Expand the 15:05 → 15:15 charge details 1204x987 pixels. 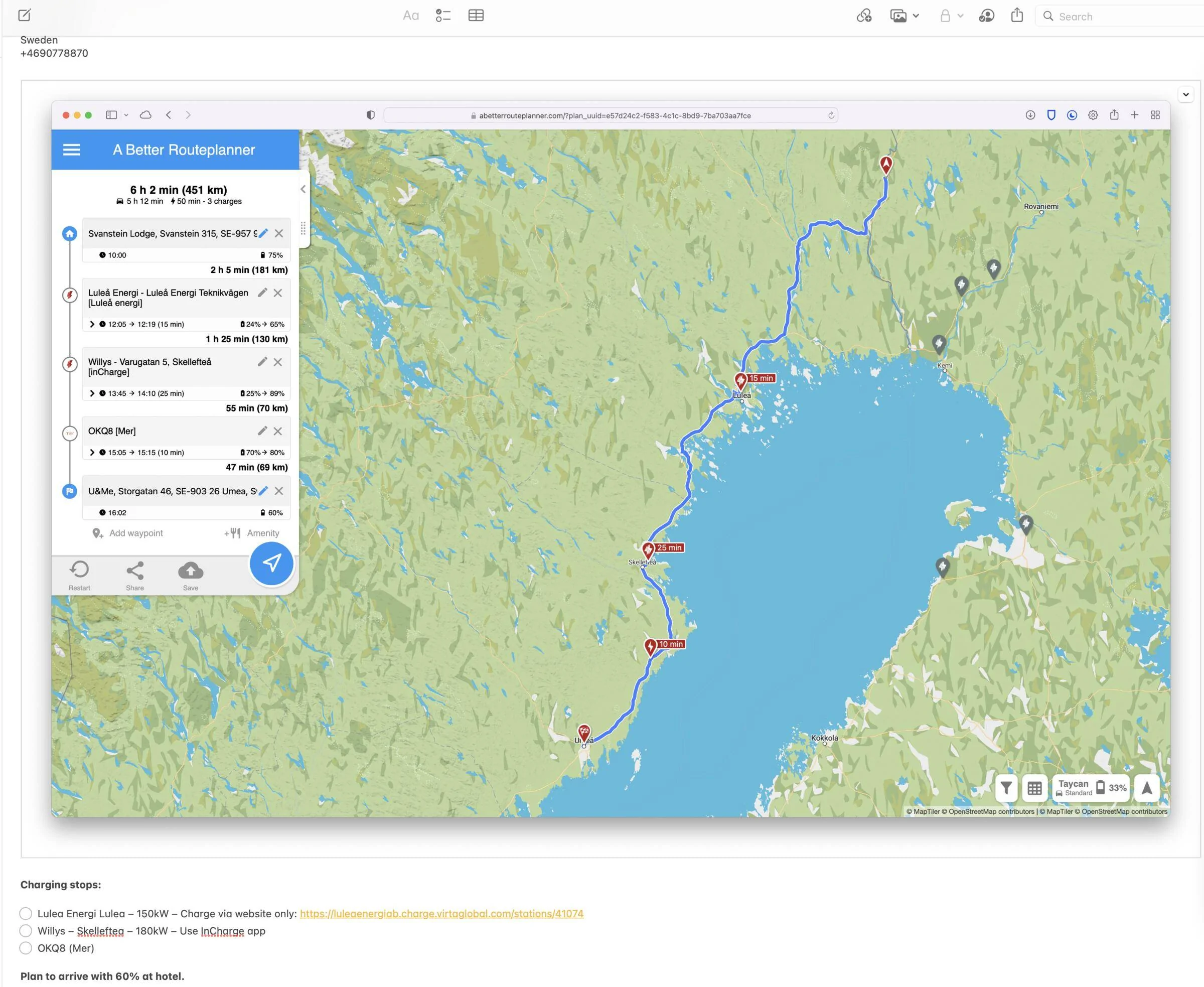tap(92, 452)
